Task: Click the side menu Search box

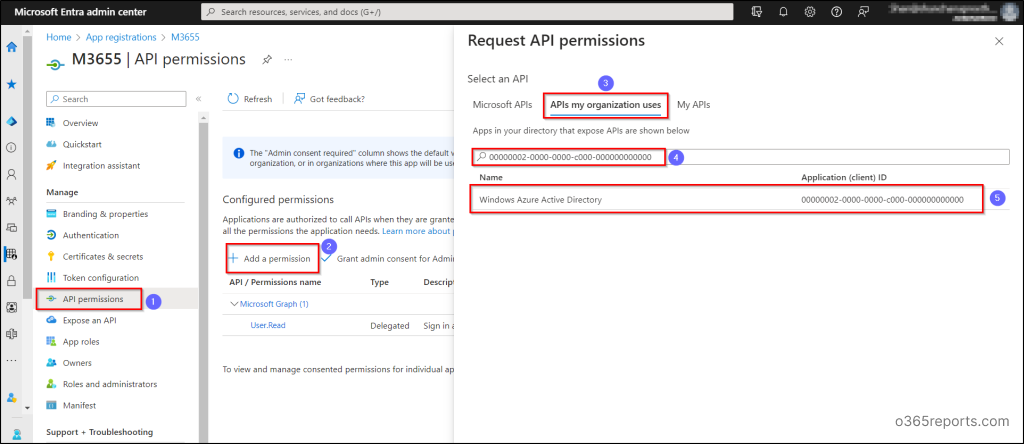Action: [116, 99]
